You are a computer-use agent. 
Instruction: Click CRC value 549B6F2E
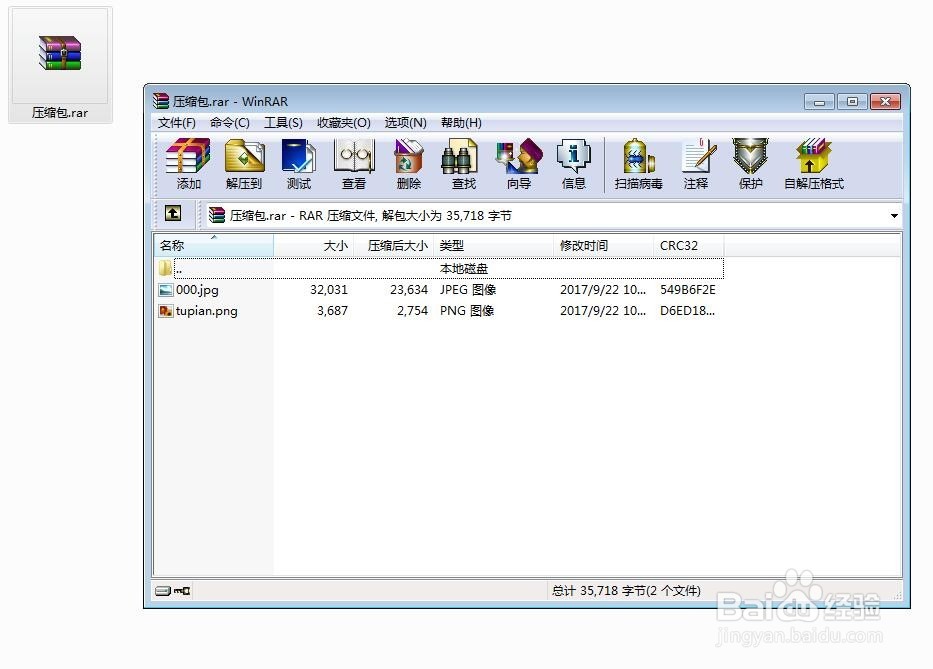688,290
